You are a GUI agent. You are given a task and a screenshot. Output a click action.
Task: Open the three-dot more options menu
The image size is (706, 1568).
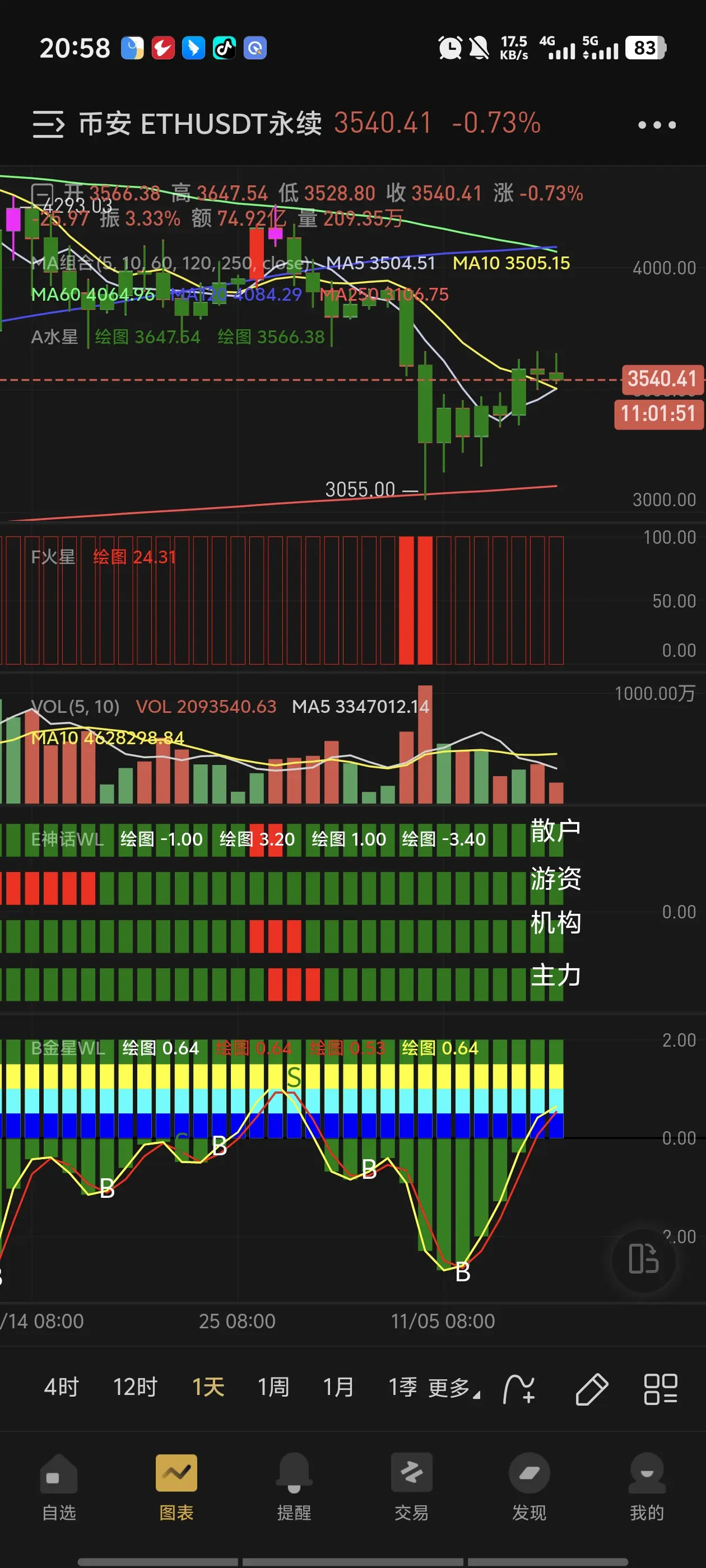point(656,125)
